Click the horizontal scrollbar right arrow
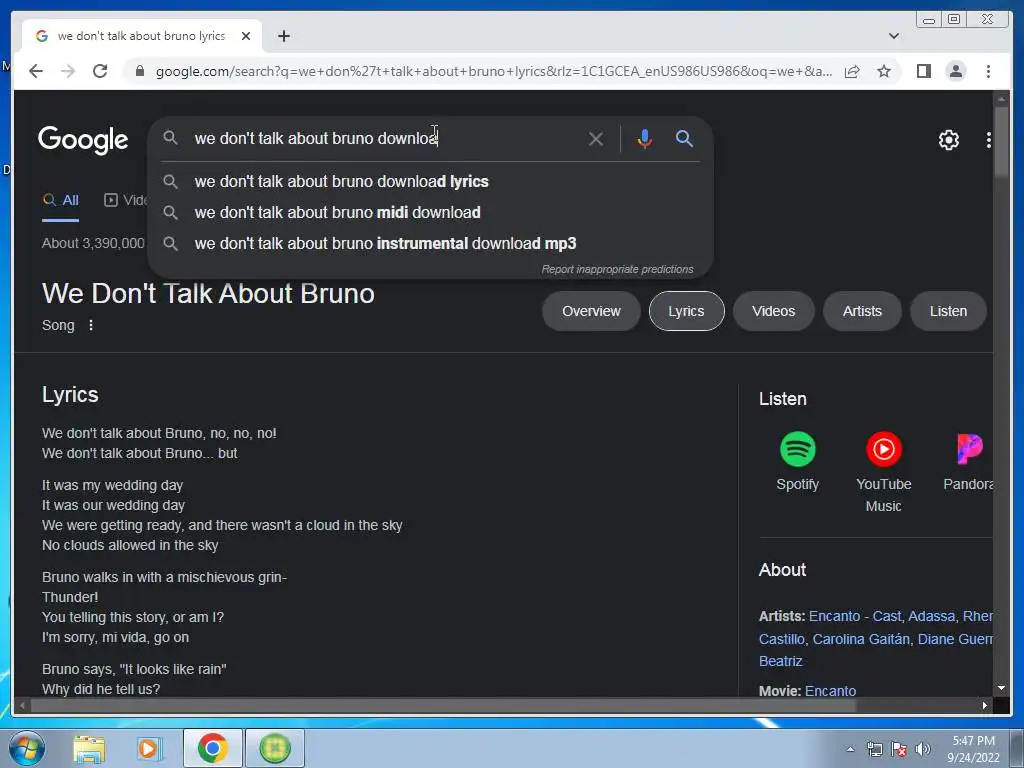This screenshot has height=768, width=1024. click(x=985, y=705)
